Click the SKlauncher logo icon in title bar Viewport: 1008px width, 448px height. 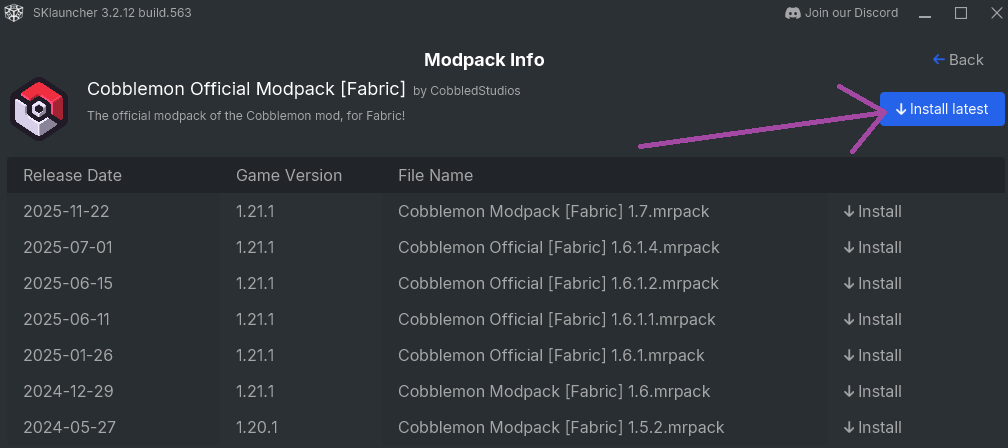pos(15,13)
